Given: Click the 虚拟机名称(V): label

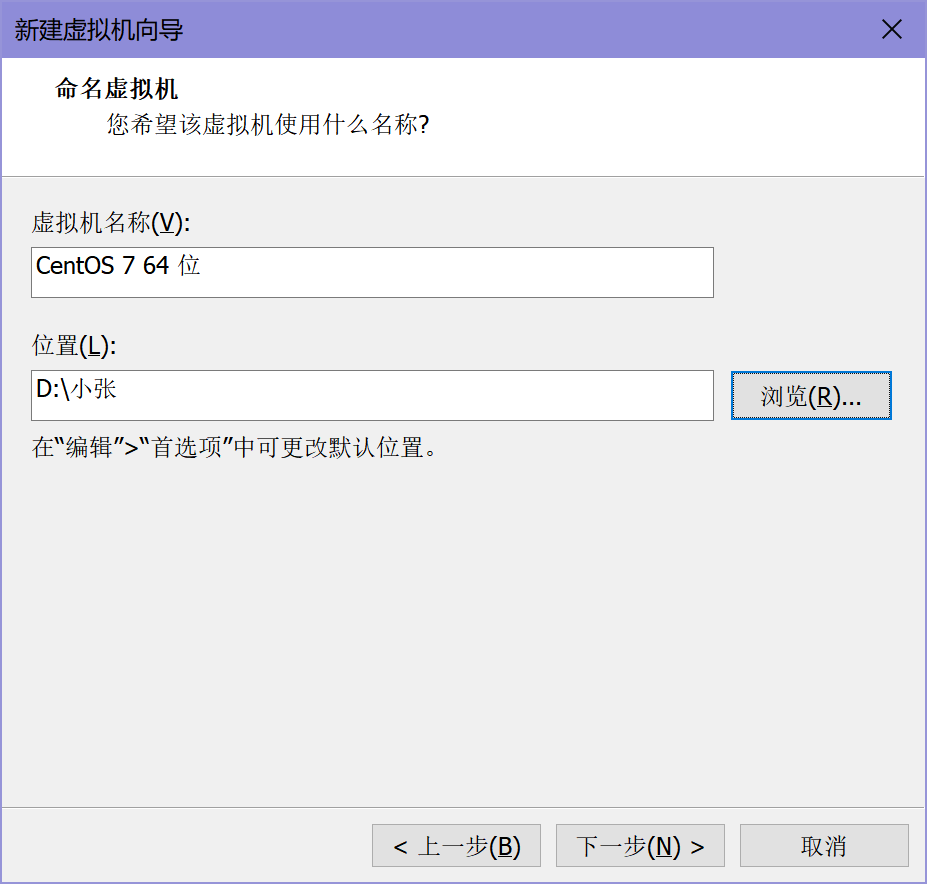Looking at the screenshot, I should coord(111,223).
